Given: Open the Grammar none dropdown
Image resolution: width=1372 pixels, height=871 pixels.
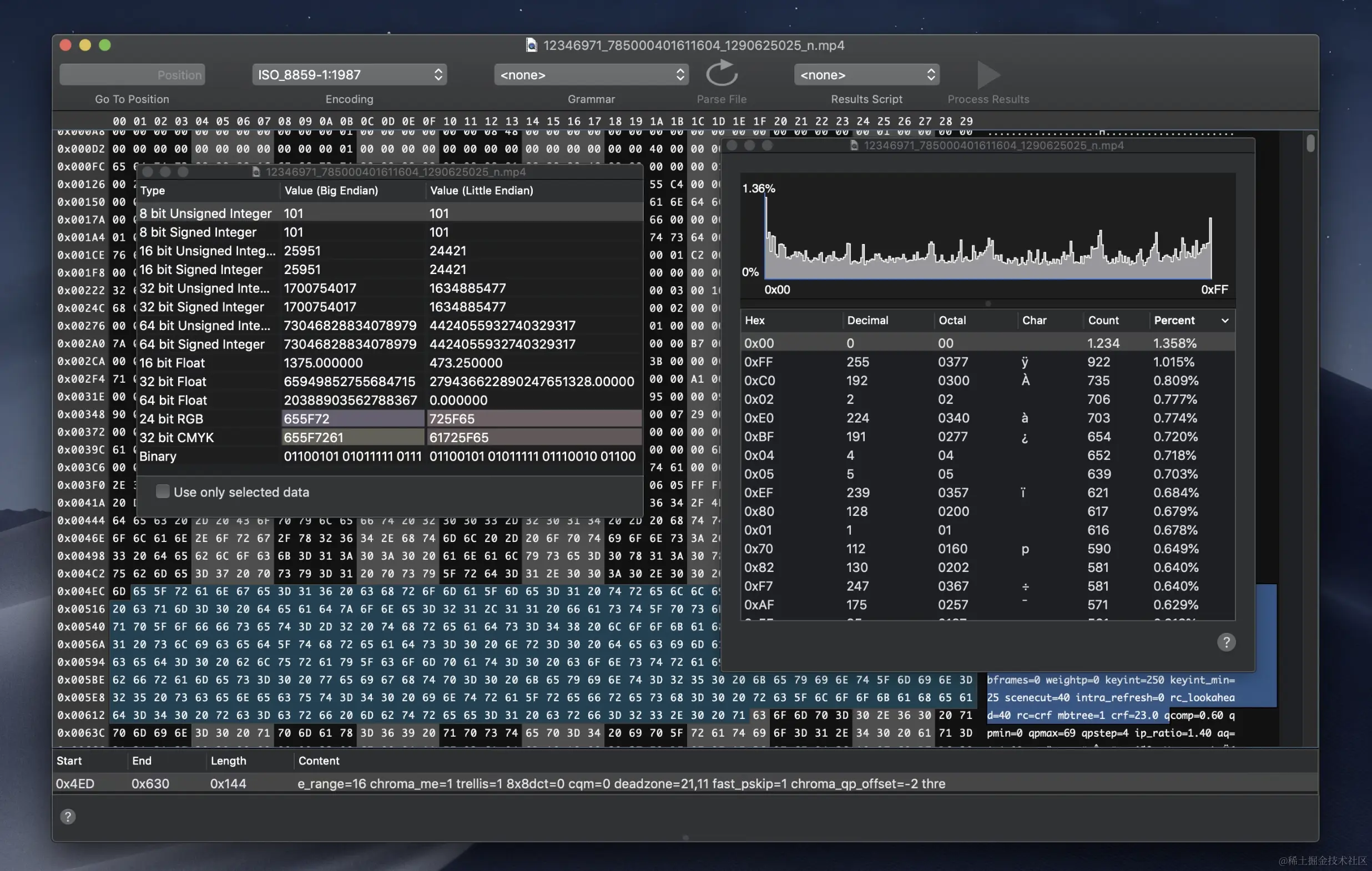Looking at the screenshot, I should coord(591,75).
